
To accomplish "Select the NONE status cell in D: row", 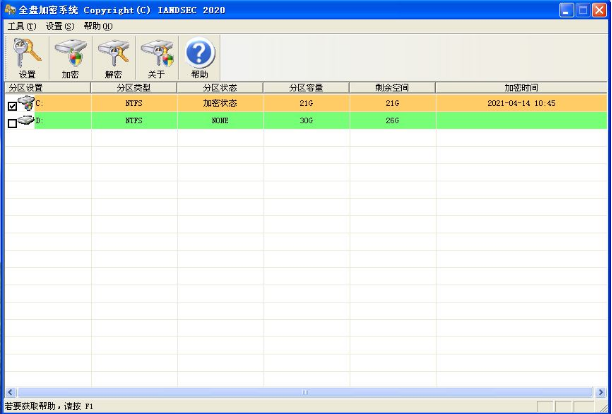I will click(220, 121).
